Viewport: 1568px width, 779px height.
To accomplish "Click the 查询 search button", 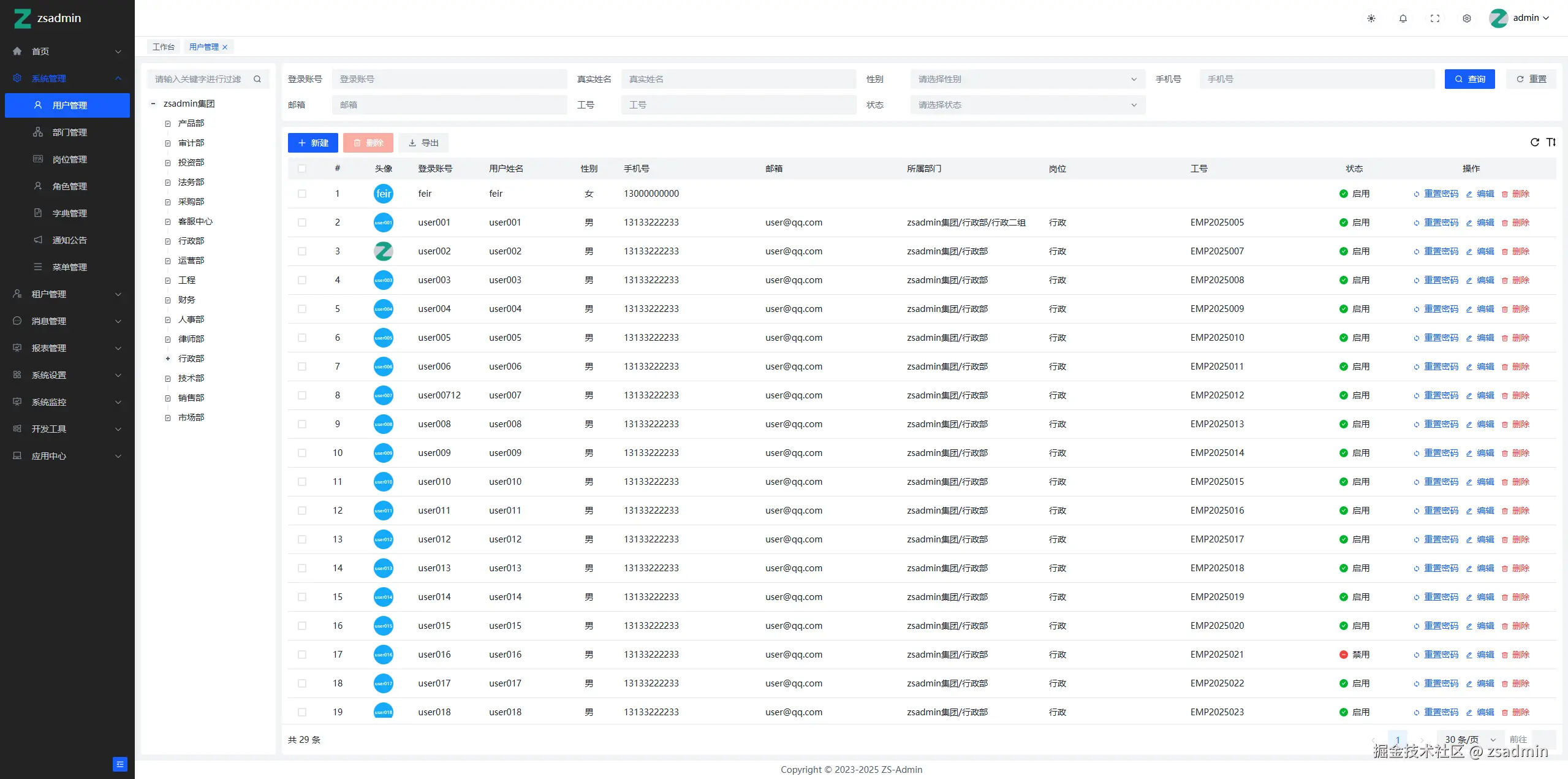I will click(x=1469, y=79).
